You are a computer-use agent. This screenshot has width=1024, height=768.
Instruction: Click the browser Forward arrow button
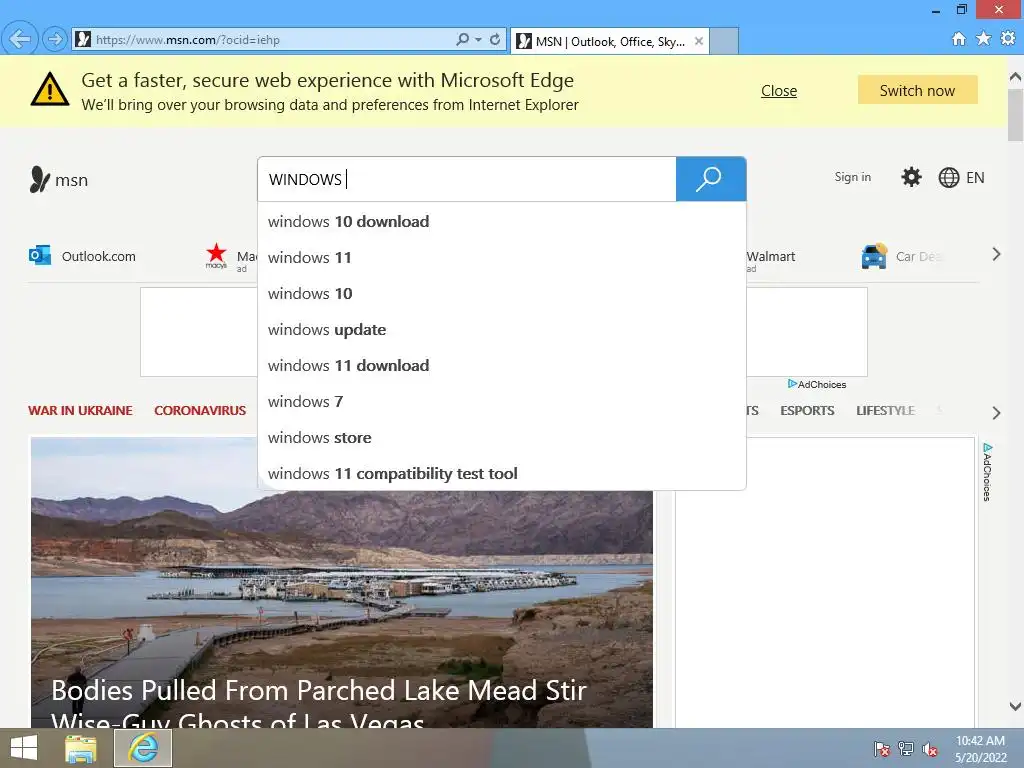(x=55, y=39)
